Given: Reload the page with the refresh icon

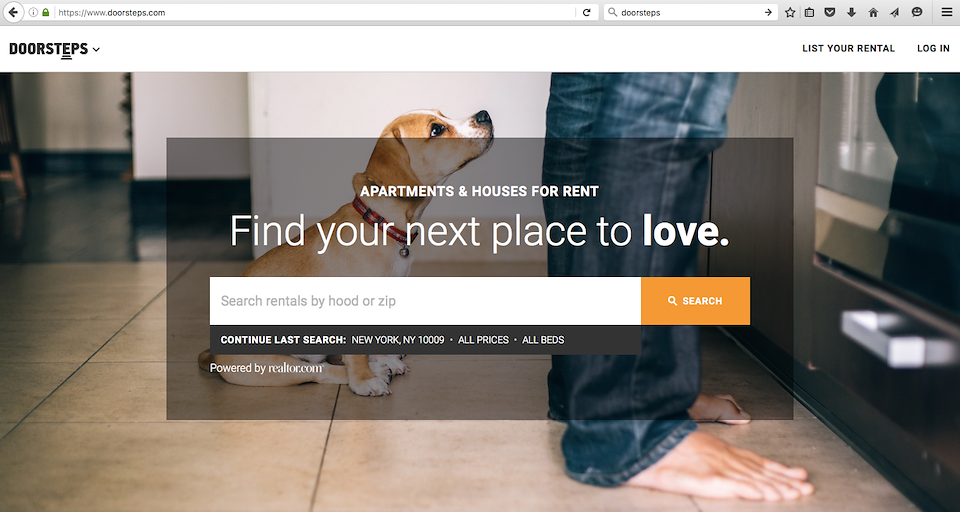Looking at the screenshot, I should (x=587, y=12).
